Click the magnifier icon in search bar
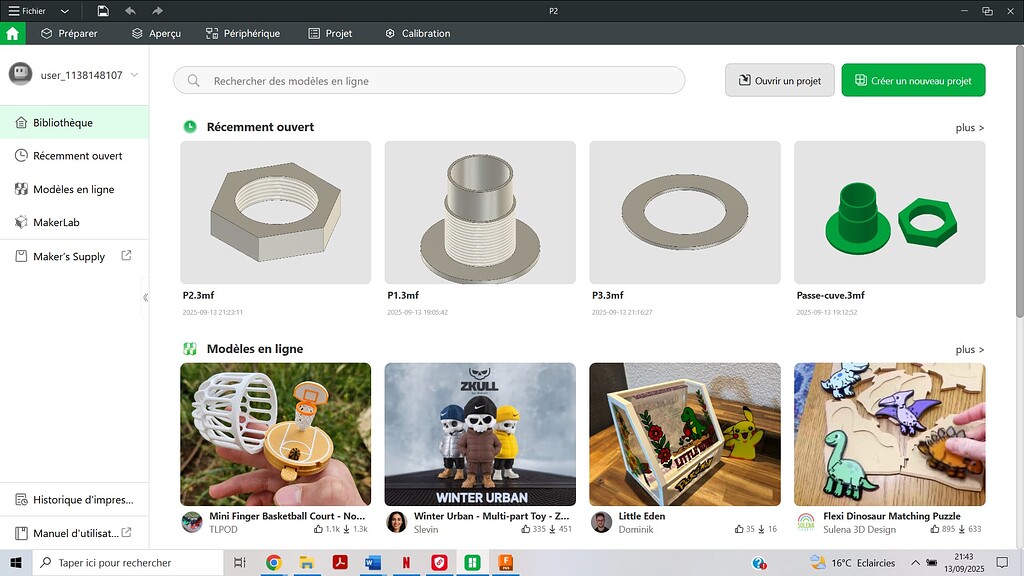 click(193, 80)
